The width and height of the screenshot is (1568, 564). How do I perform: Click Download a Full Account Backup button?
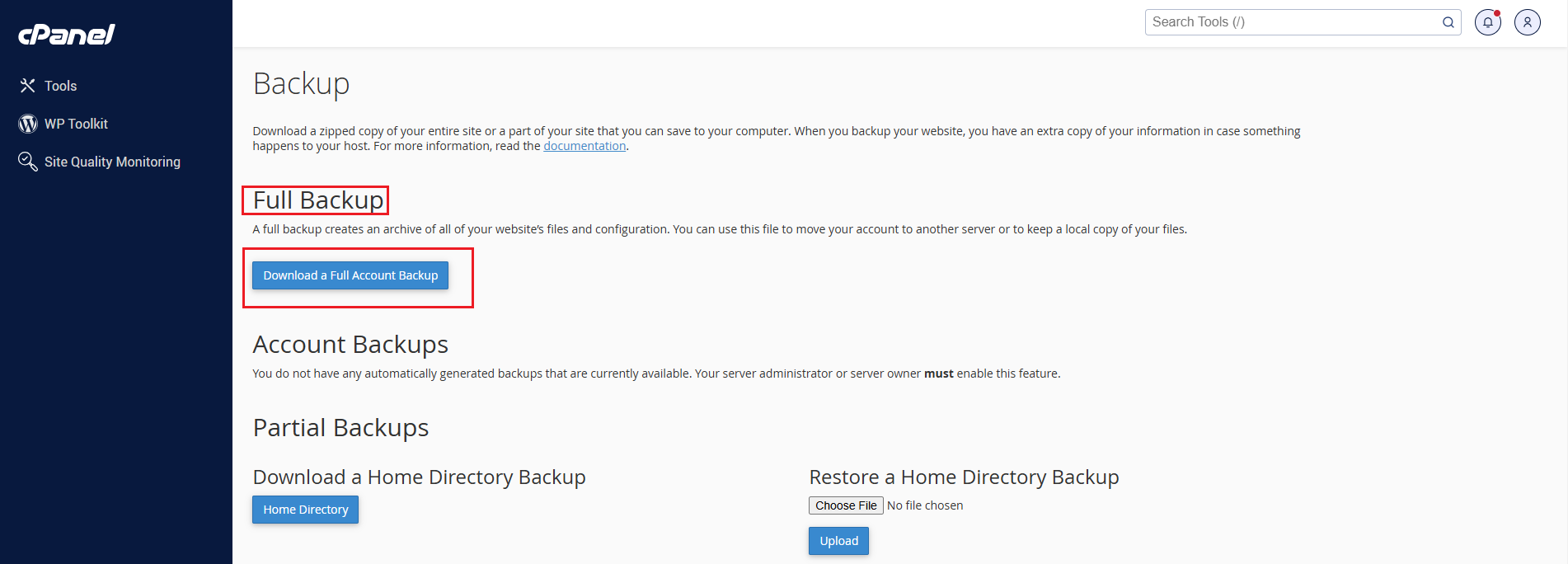click(350, 275)
